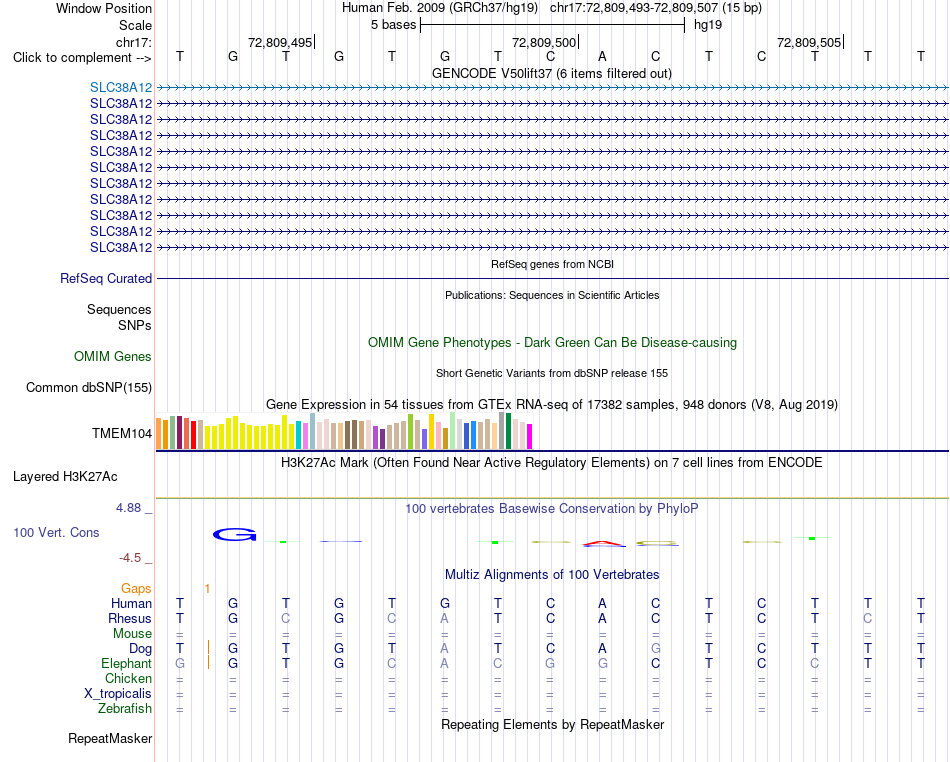Click the TMEM104 gene expression label
950x762 pixels.
(122, 434)
